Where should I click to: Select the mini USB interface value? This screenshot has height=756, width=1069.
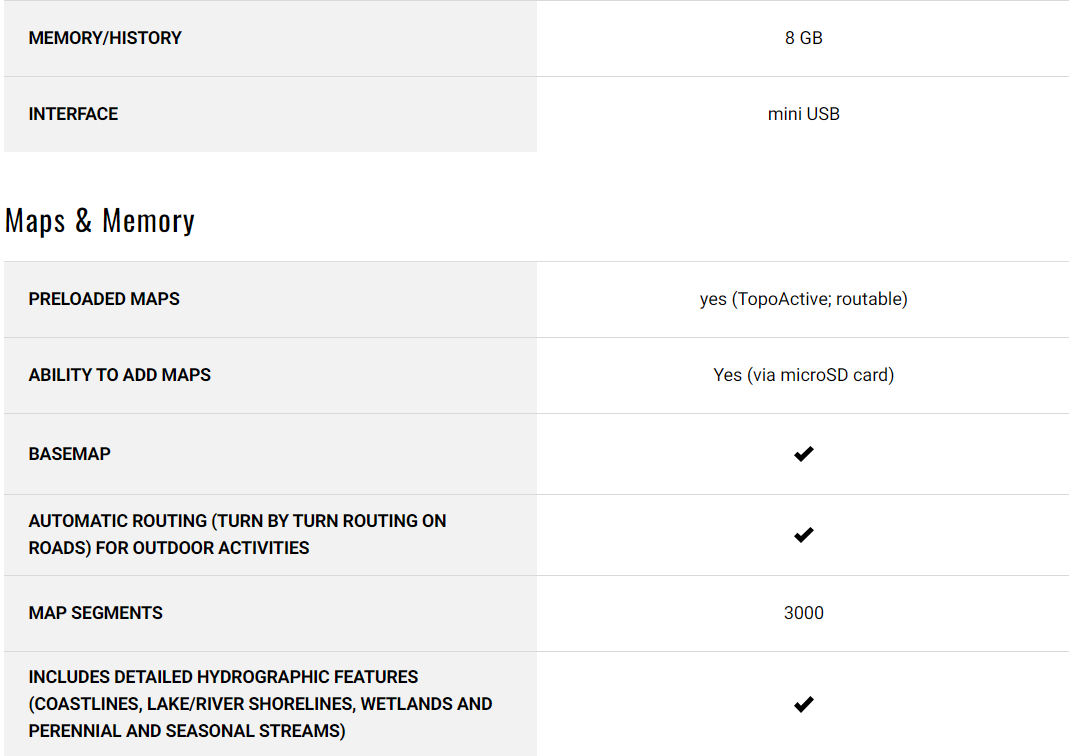pos(803,114)
